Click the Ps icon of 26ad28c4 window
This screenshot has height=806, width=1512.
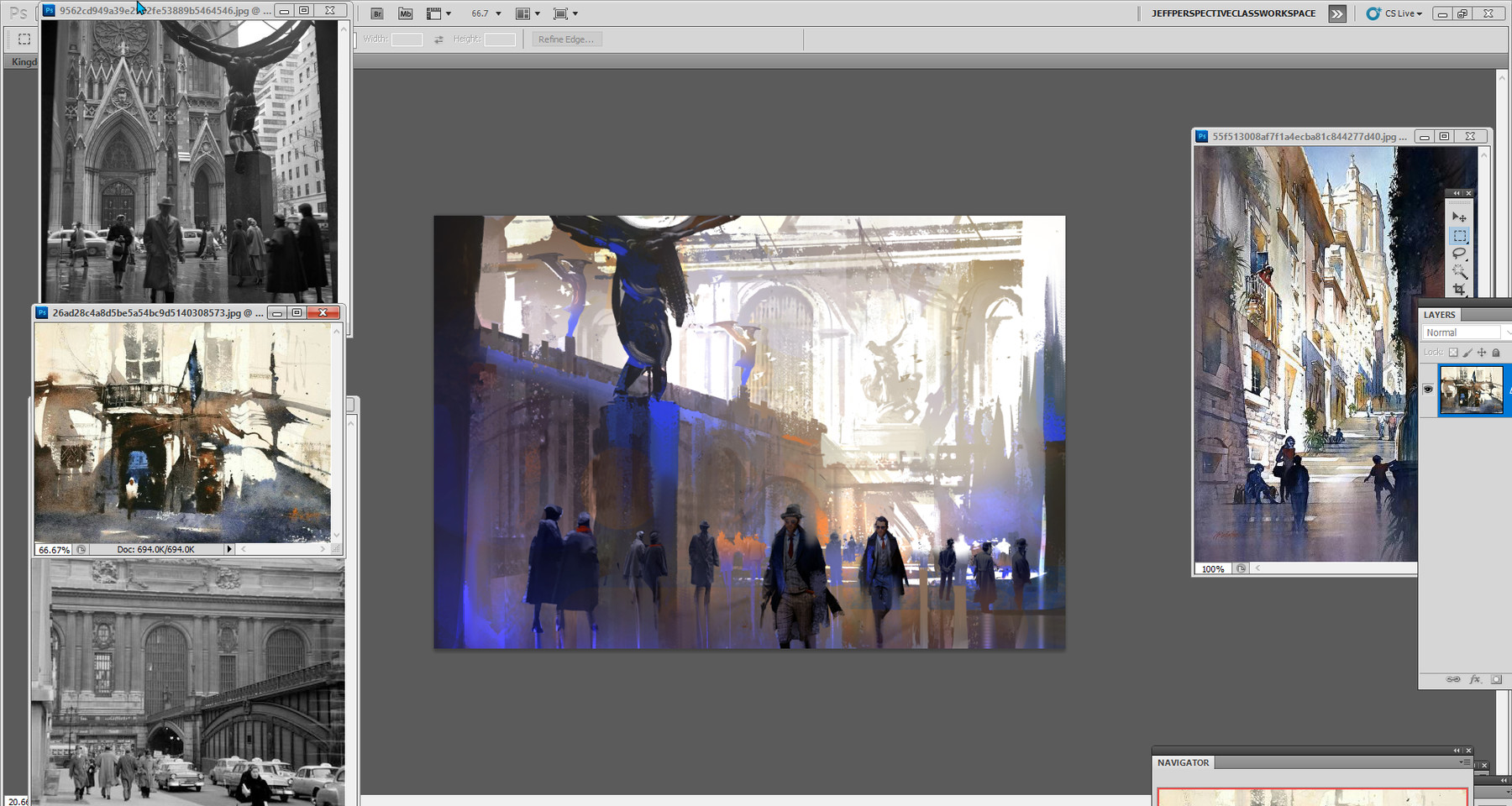point(42,312)
